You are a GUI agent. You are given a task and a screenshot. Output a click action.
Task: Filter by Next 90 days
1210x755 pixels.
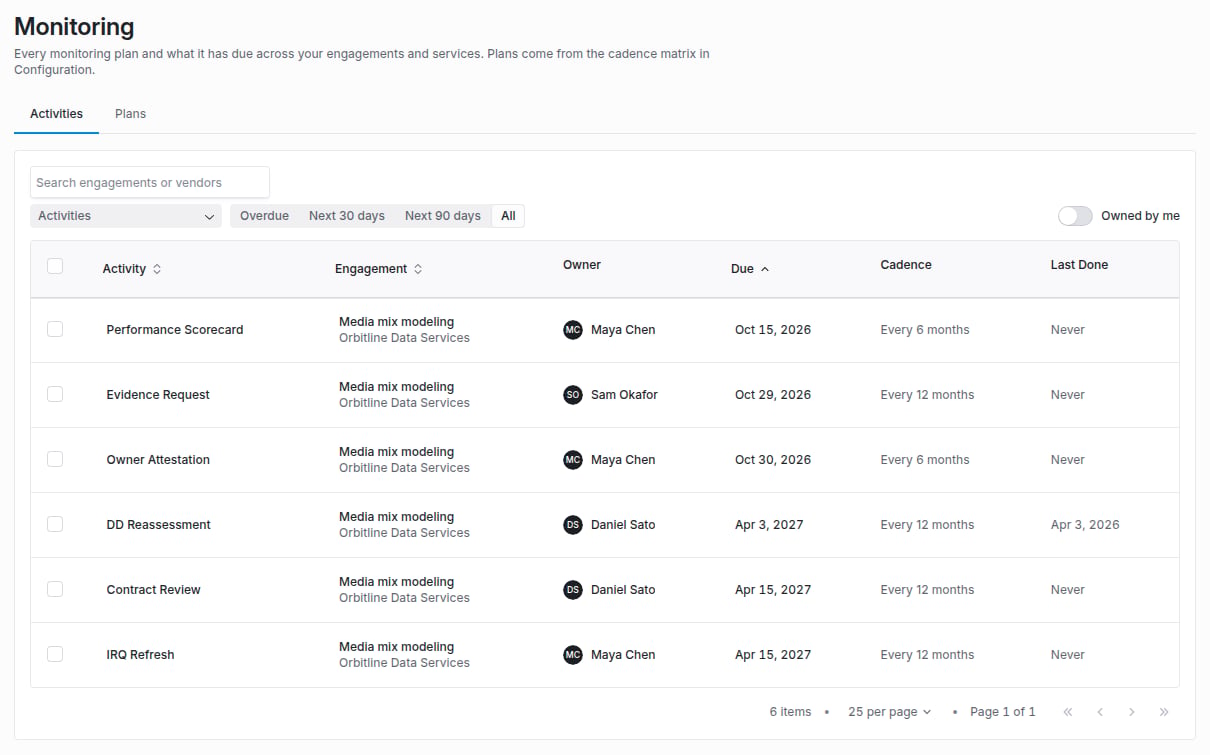(x=443, y=216)
